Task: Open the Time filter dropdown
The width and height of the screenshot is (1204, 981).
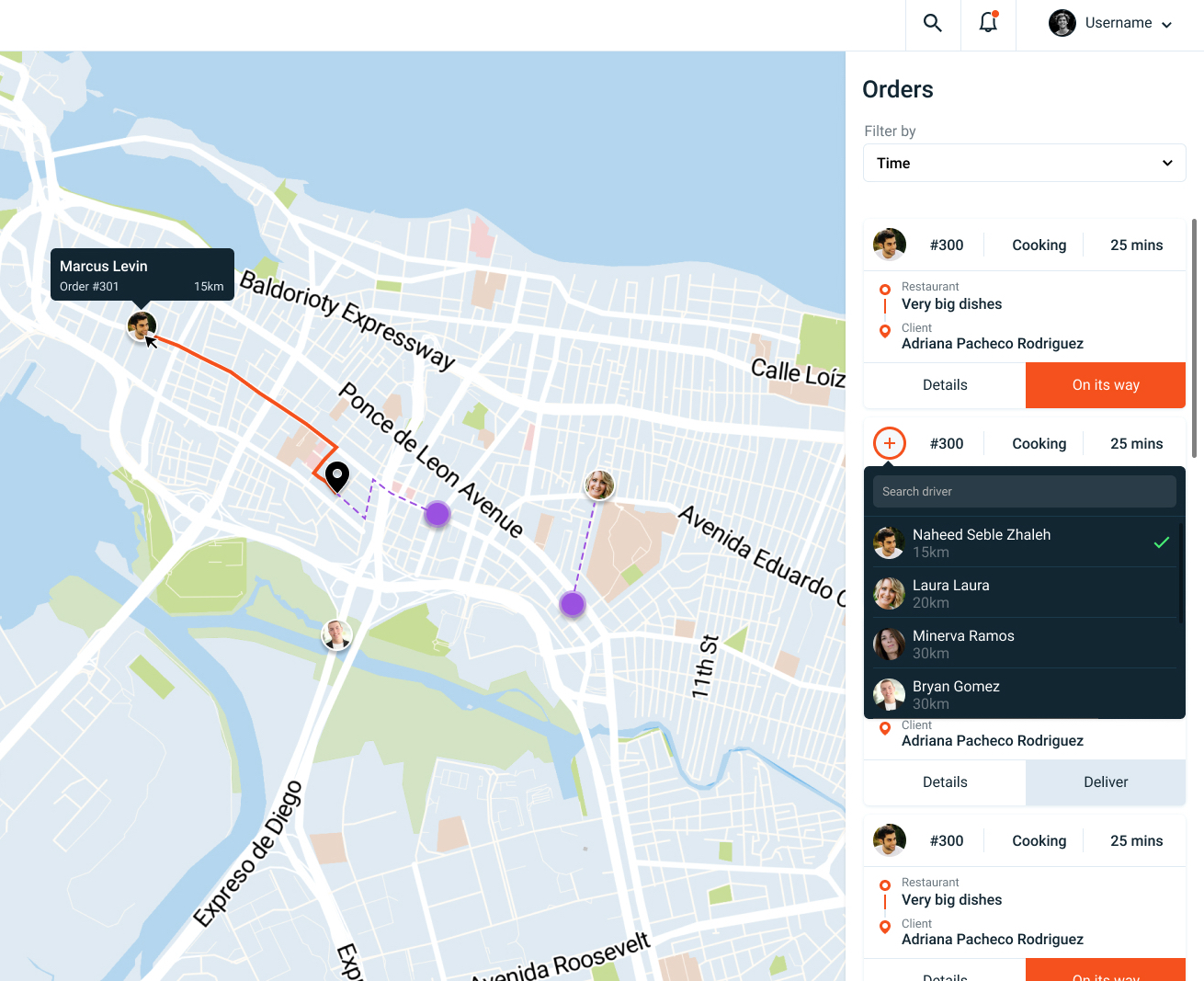Action: point(1024,163)
